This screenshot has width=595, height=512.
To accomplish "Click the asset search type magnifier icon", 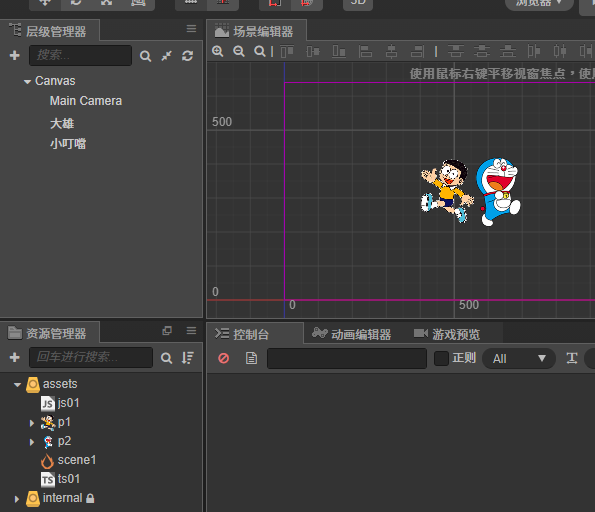I will [x=166, y=358].
